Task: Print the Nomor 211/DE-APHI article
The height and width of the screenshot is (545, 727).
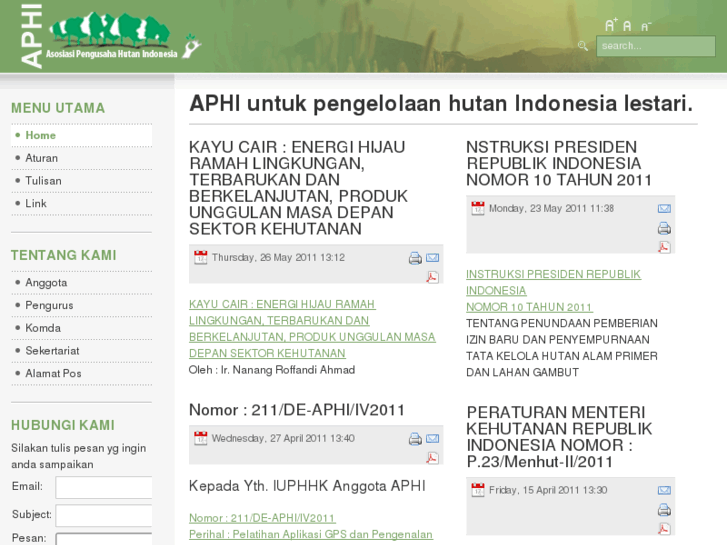Action: pyautogui.click(x=415, y=439)
